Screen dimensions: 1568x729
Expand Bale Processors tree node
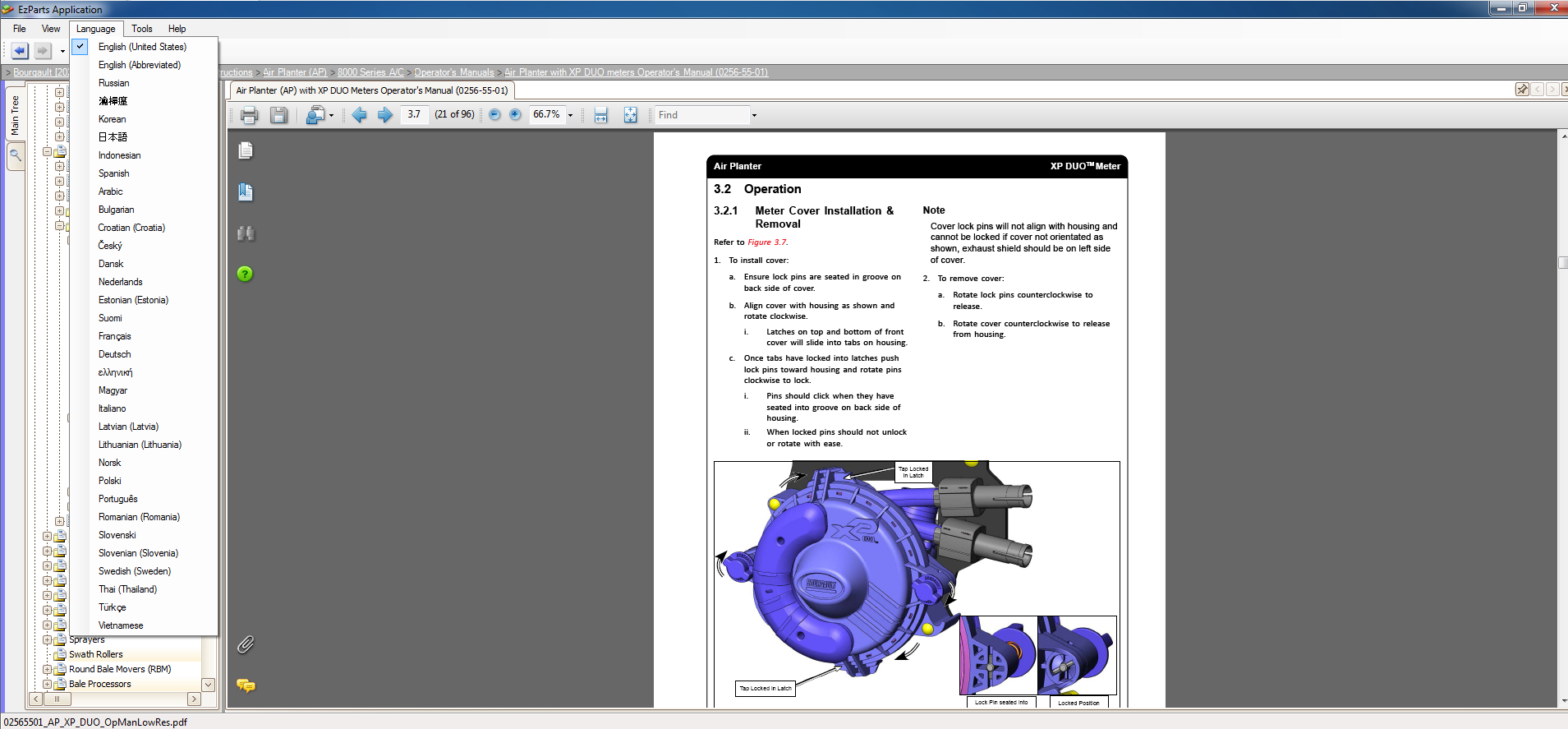tap(47, 684)
